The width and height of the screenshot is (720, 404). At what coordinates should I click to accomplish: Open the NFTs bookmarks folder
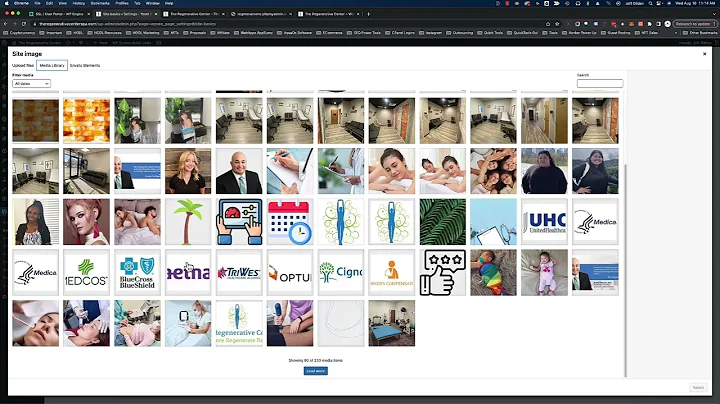click(171, 33)
